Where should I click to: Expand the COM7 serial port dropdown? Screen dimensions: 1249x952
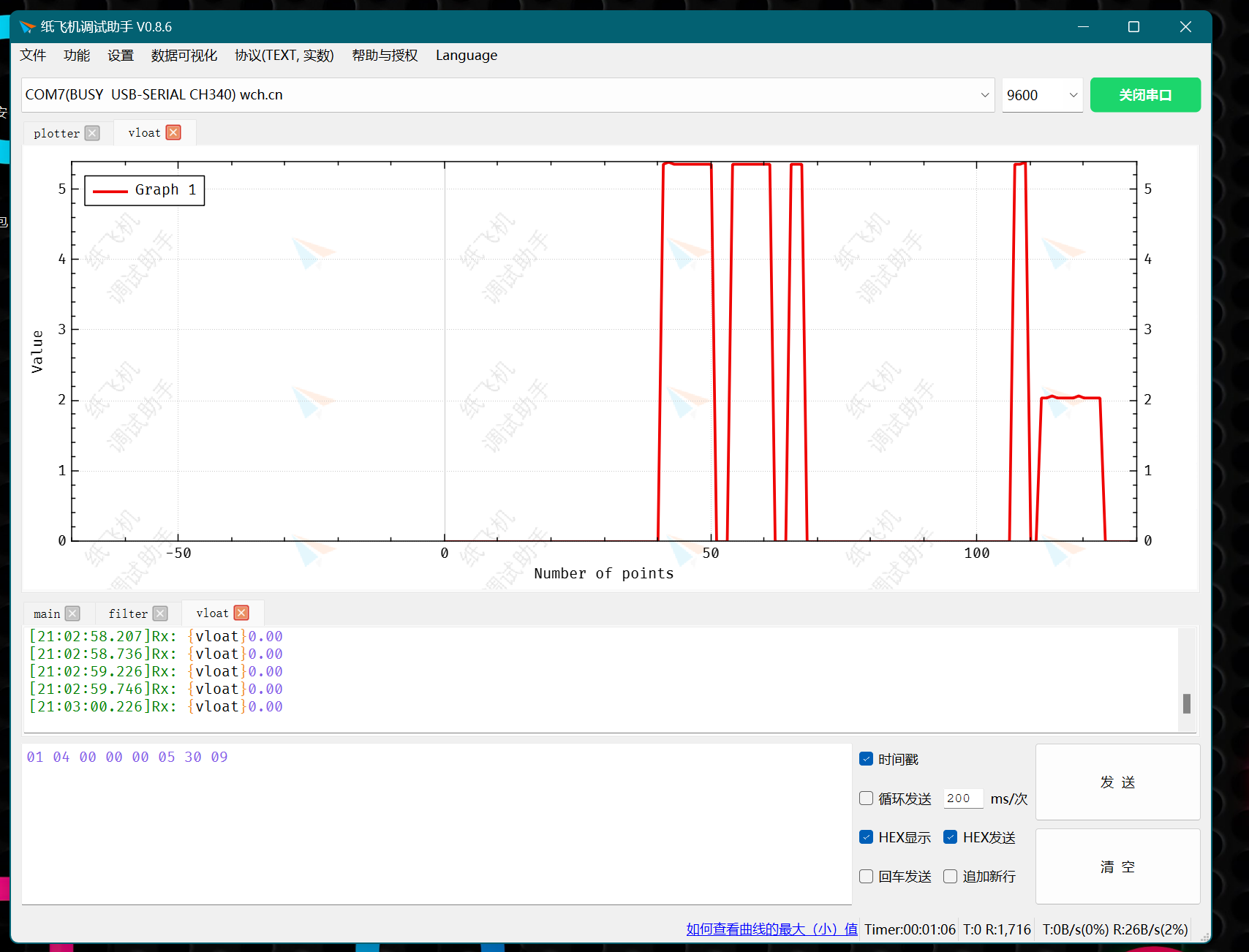tap(984, 95)
